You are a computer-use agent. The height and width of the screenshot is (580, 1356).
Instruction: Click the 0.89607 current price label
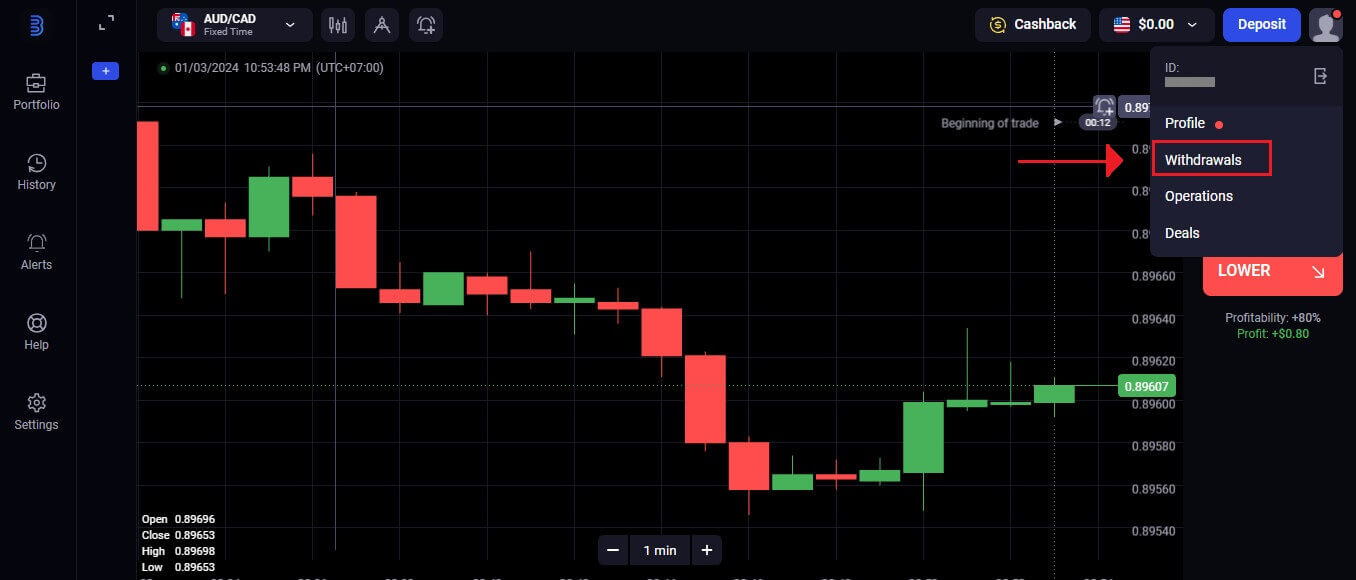[1147, 386]
